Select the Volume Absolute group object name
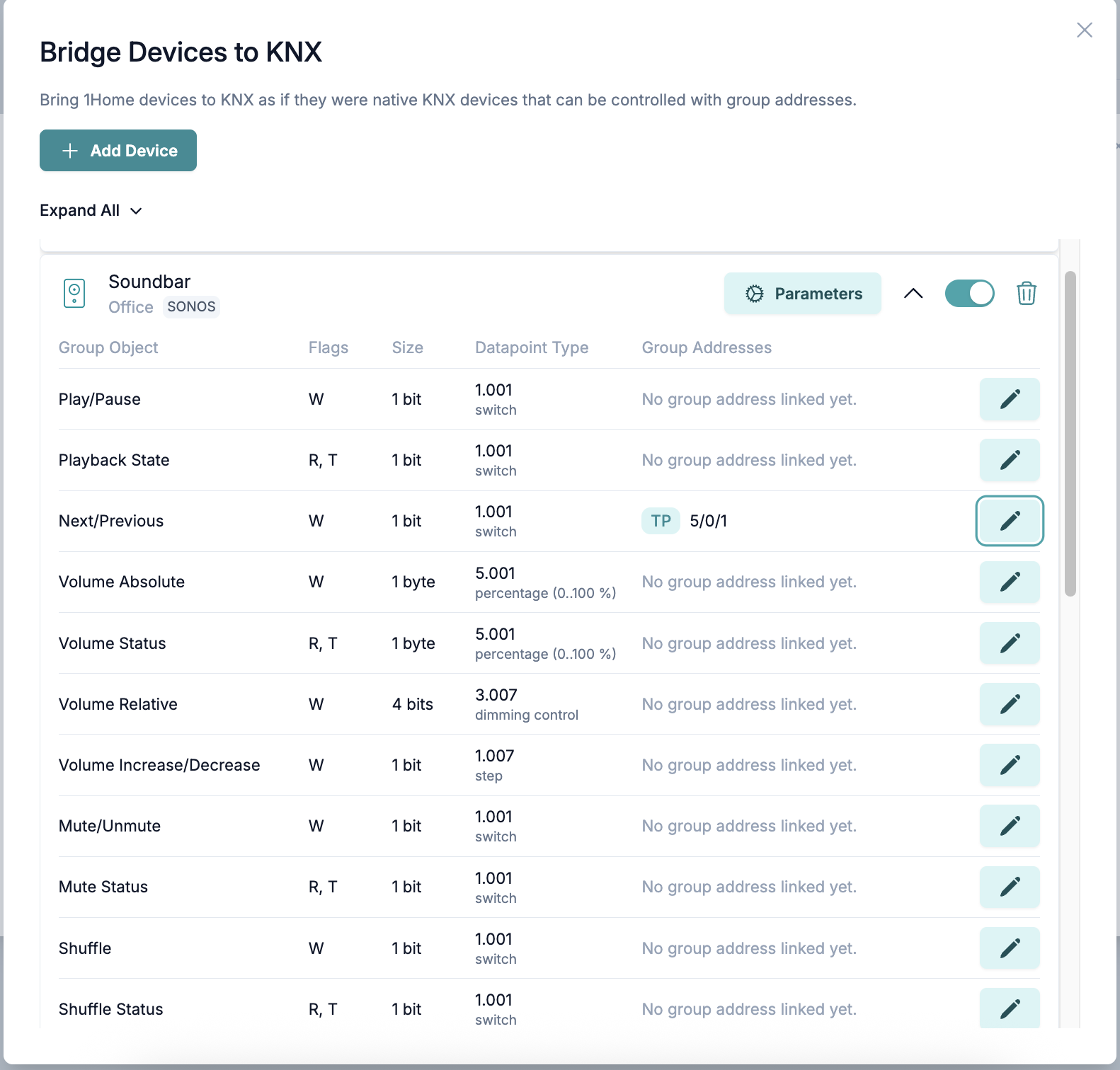 click(122, 582)
